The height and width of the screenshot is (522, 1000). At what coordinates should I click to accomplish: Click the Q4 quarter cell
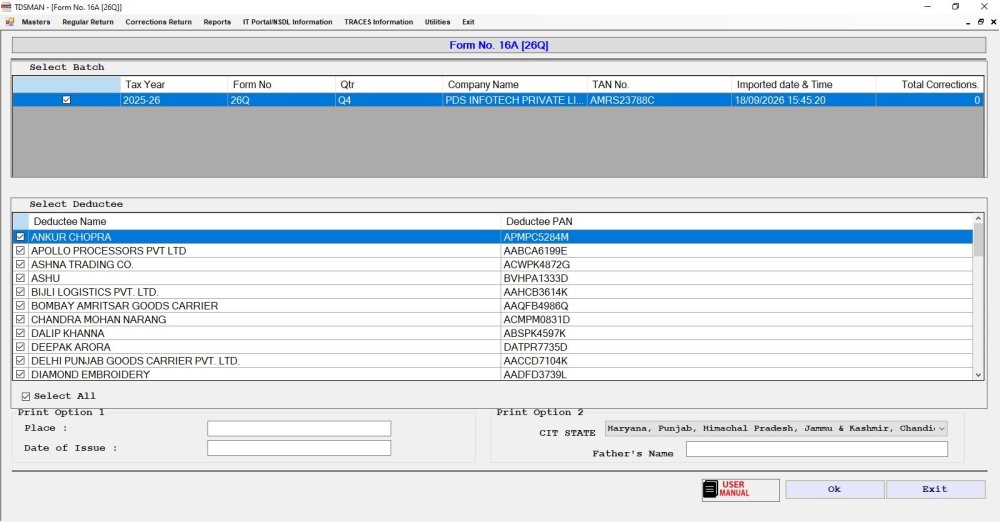tap(389, 100)
